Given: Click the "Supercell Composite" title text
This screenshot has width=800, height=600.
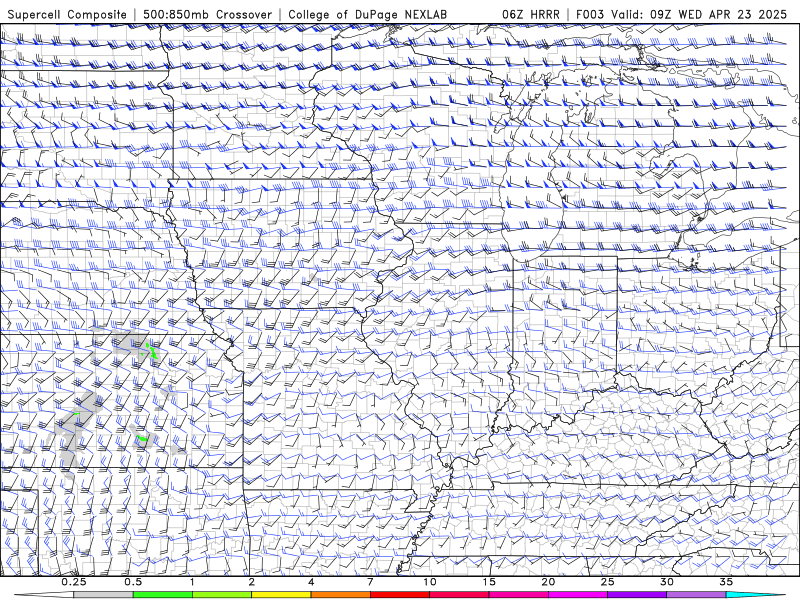Looking at the screenshot, I should coord(67,14).
